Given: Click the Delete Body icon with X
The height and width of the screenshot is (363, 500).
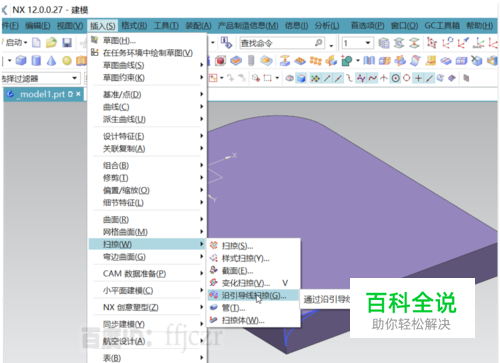Looking at the screenshot, I should [x=477, y=61].
